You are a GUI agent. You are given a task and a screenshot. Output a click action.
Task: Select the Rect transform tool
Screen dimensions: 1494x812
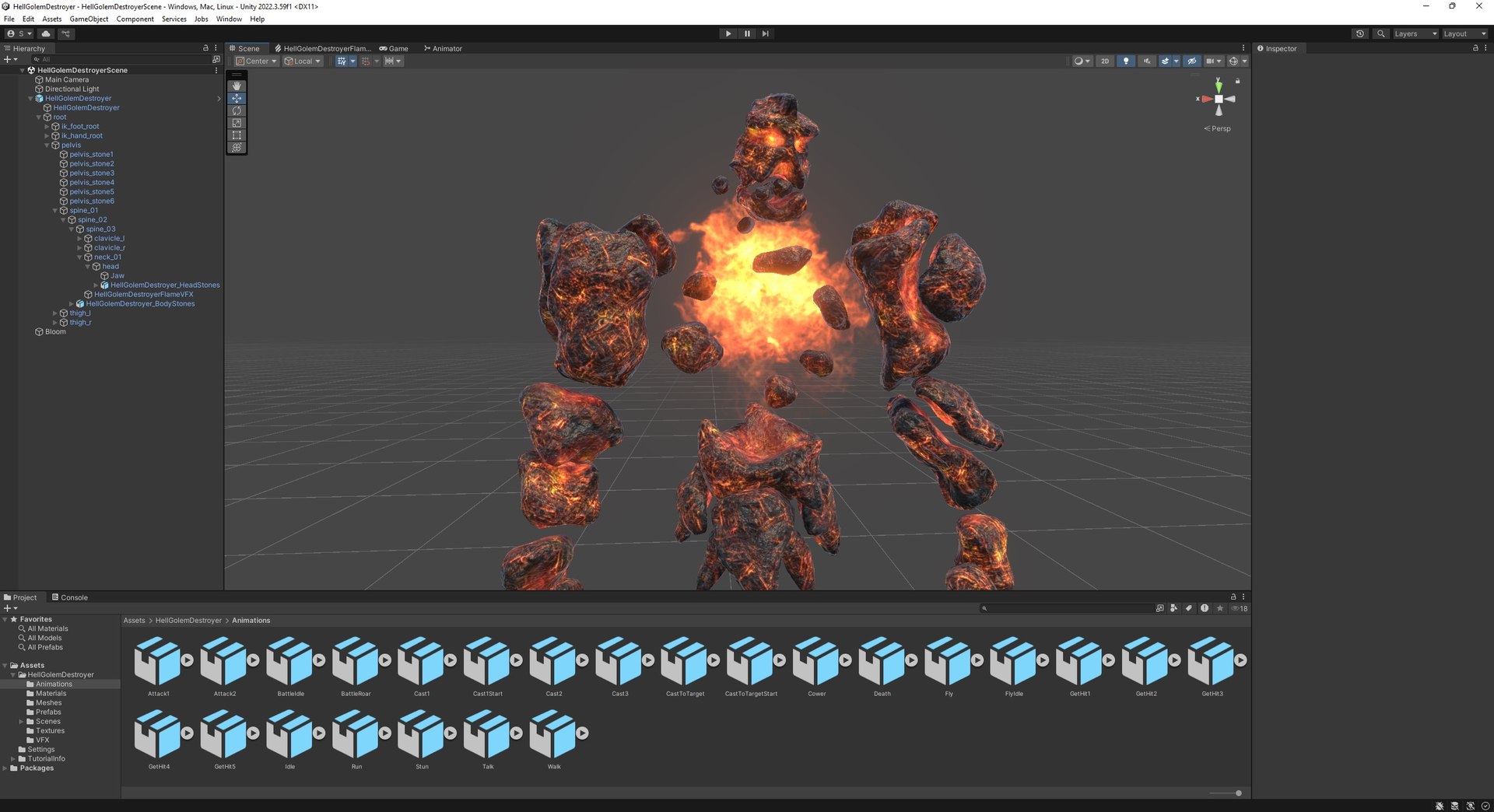[x=237, y=135]
